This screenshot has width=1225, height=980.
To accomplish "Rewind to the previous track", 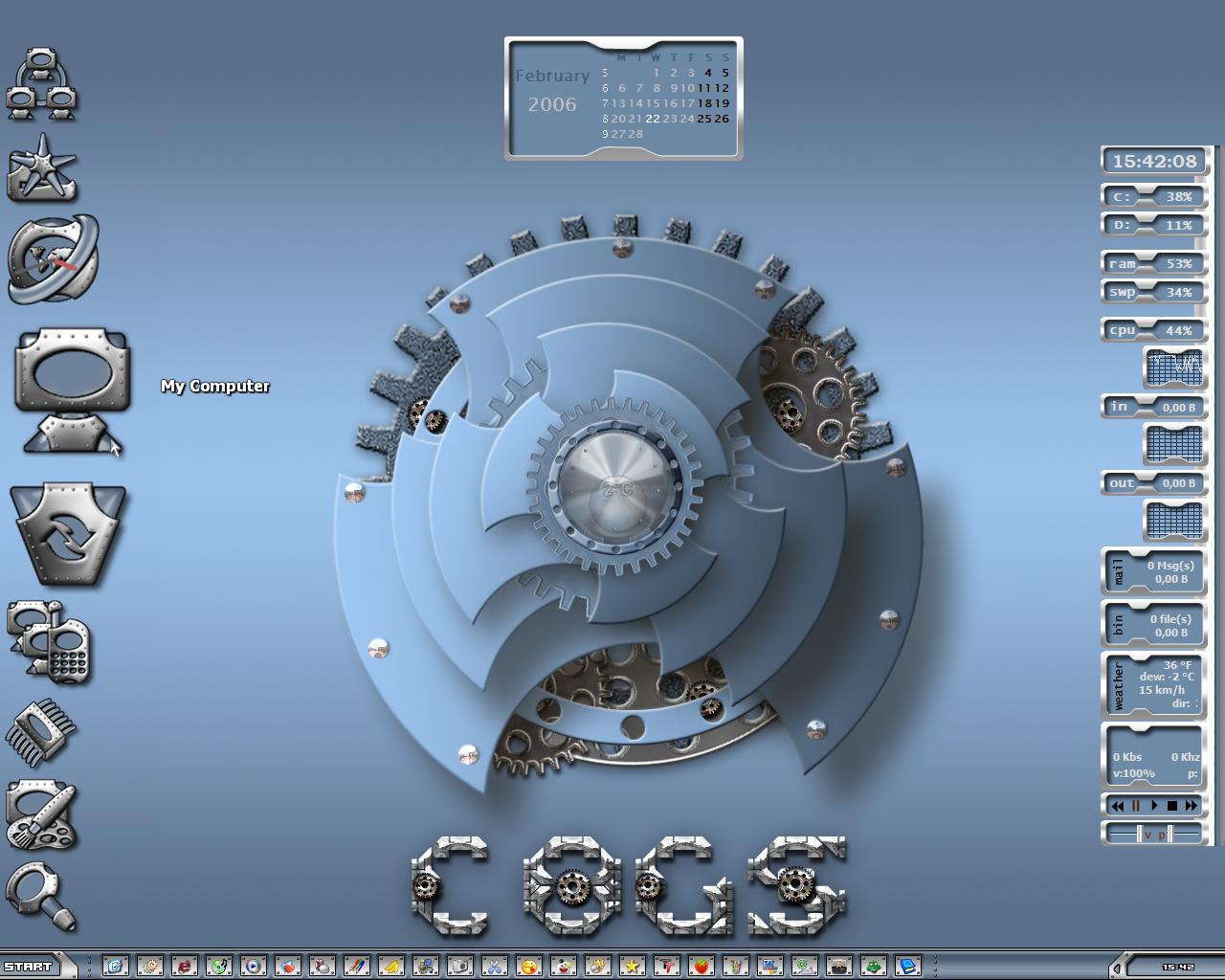I will pos(1118,806).
